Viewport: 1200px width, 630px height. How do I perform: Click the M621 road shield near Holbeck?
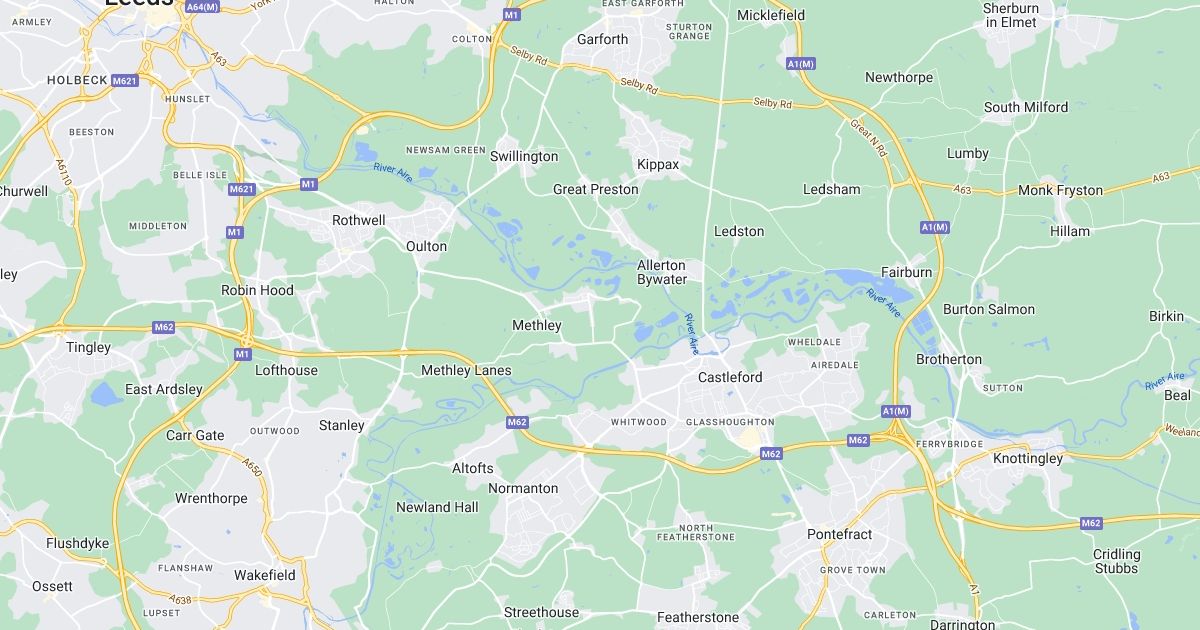click(125, 81)
